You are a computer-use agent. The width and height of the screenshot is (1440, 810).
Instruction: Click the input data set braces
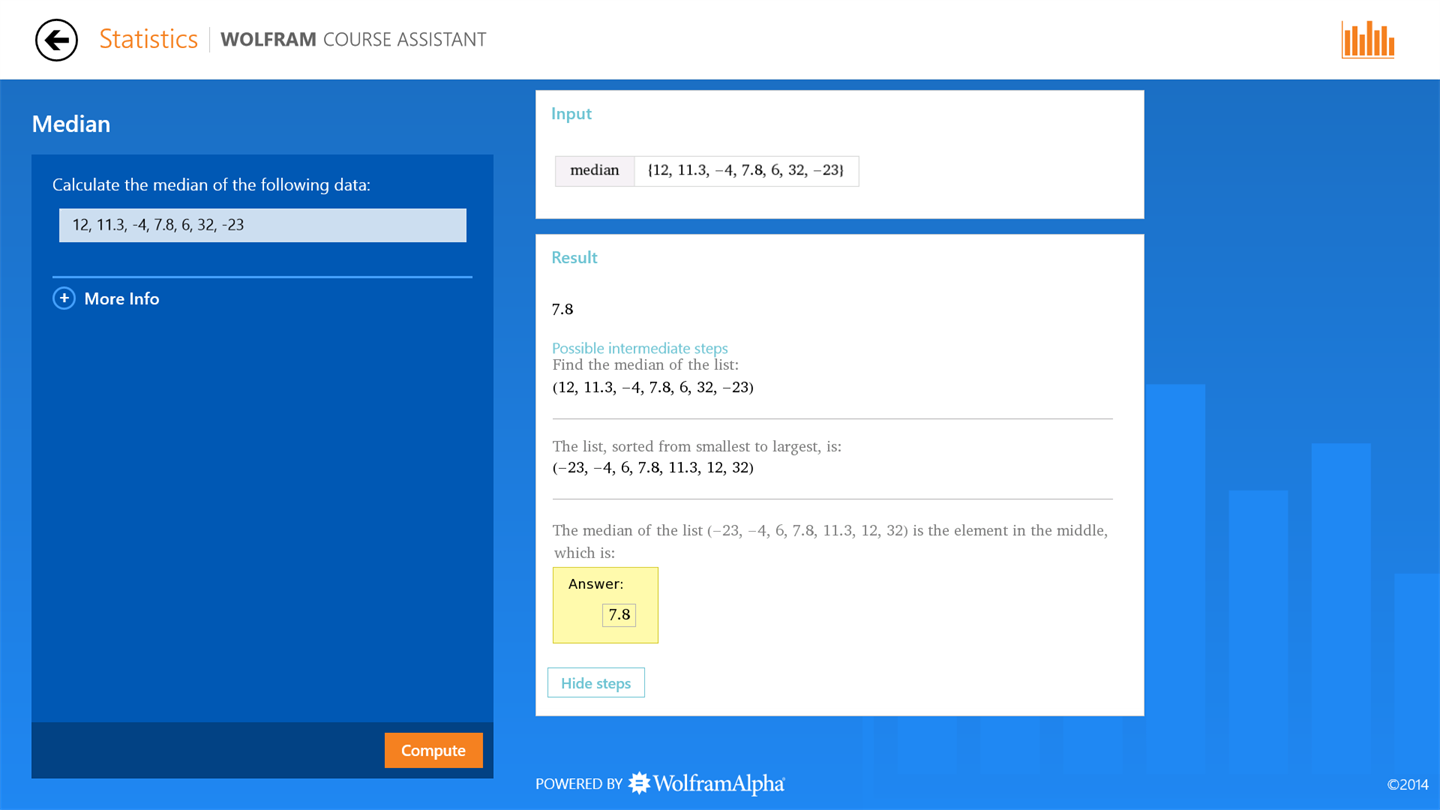pos(746,171)
